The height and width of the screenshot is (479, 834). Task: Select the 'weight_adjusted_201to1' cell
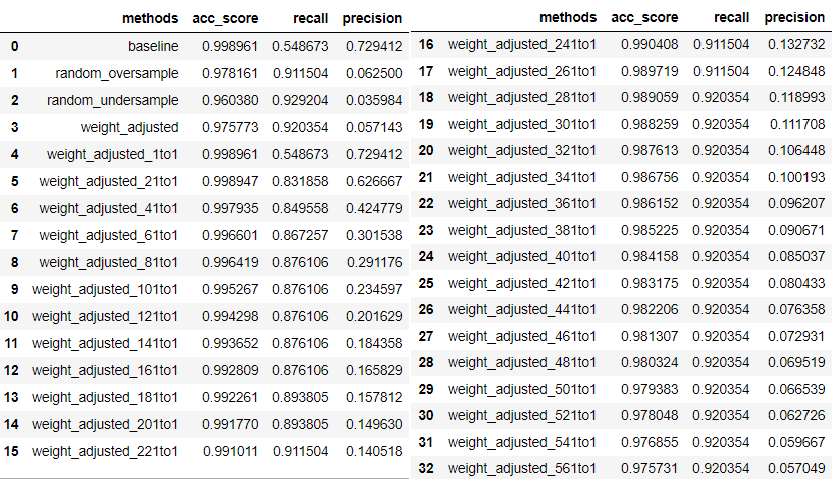click(x=105, y=425)
